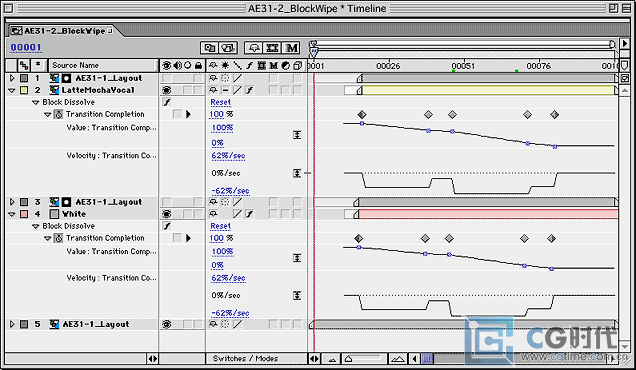Collapse layer 4 White
The width and height of the screenshot is (636, 370).
[12, 214]
